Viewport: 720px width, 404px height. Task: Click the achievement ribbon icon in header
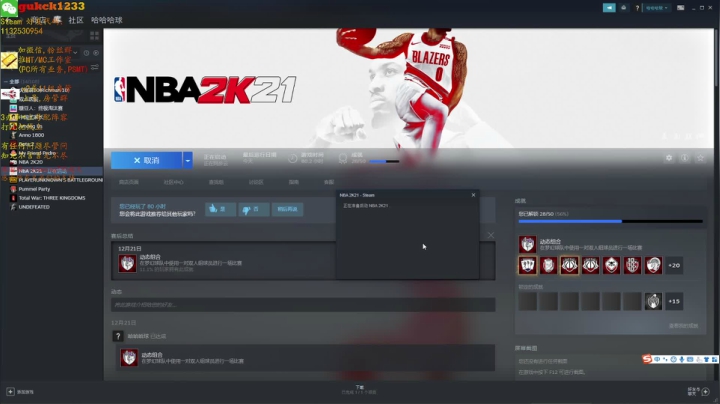(343, 158)
